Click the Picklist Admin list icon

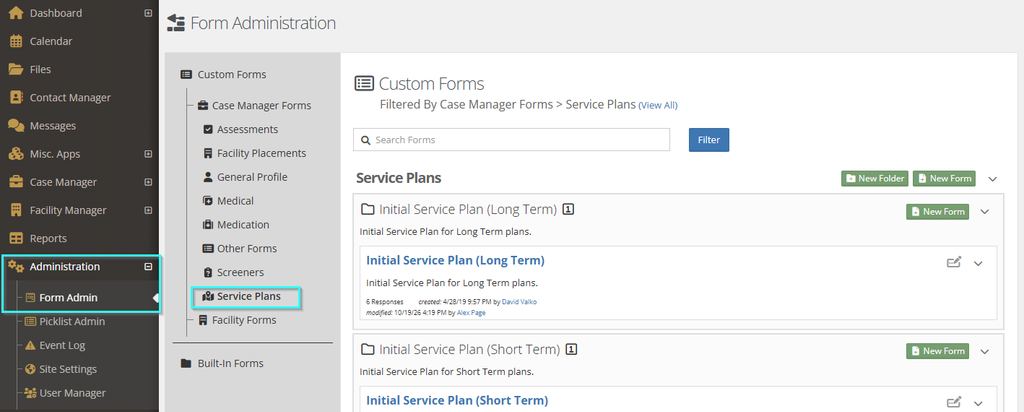coord(30,321)
